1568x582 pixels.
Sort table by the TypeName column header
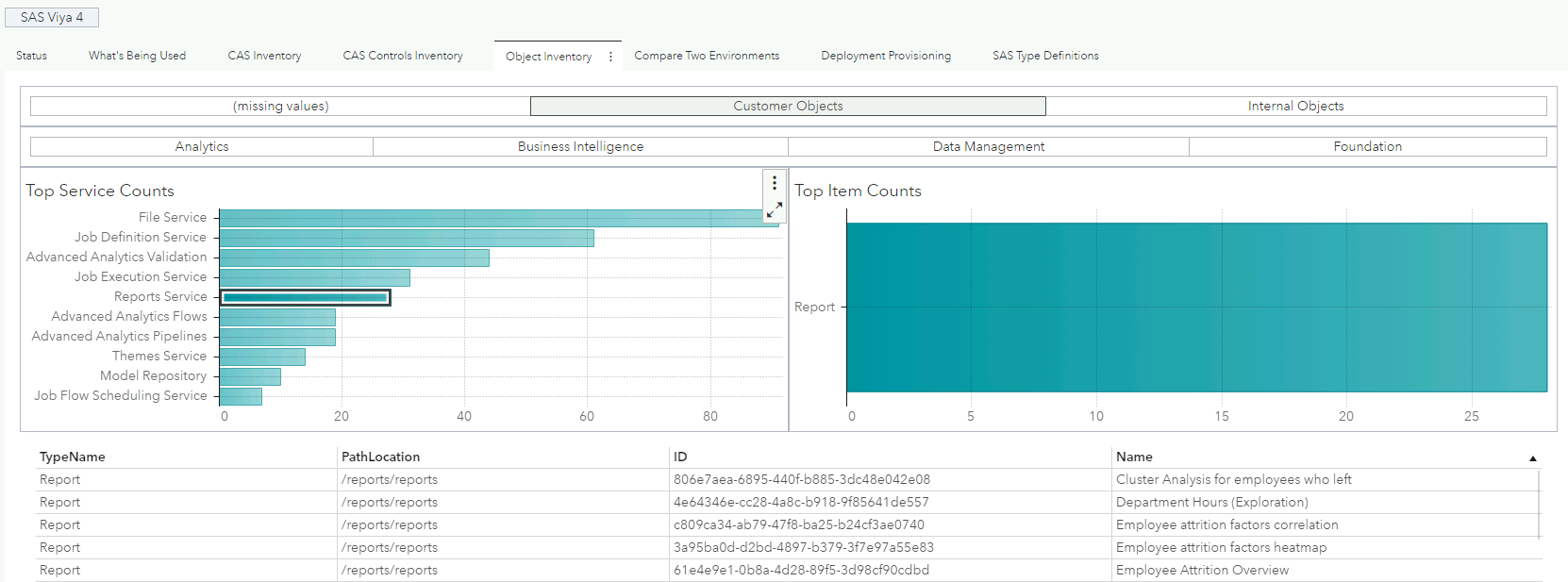pos(73,457)
